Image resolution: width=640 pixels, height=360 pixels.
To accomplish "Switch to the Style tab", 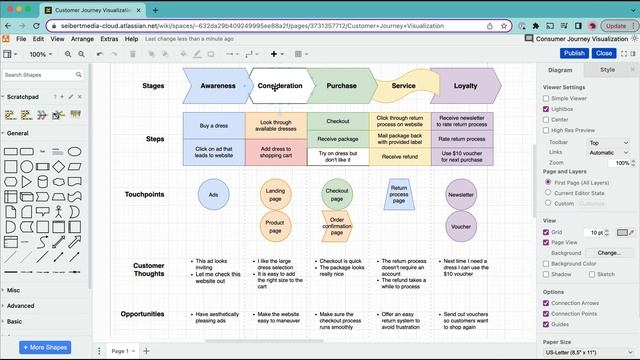I will coord(607,70).
